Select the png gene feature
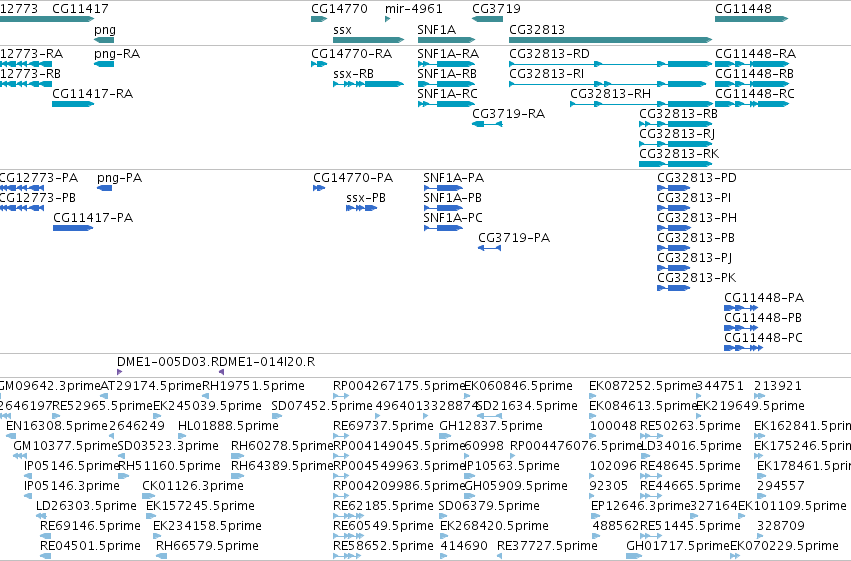The image size is (851, 561). pyautogui.click(x=104, y=40)
